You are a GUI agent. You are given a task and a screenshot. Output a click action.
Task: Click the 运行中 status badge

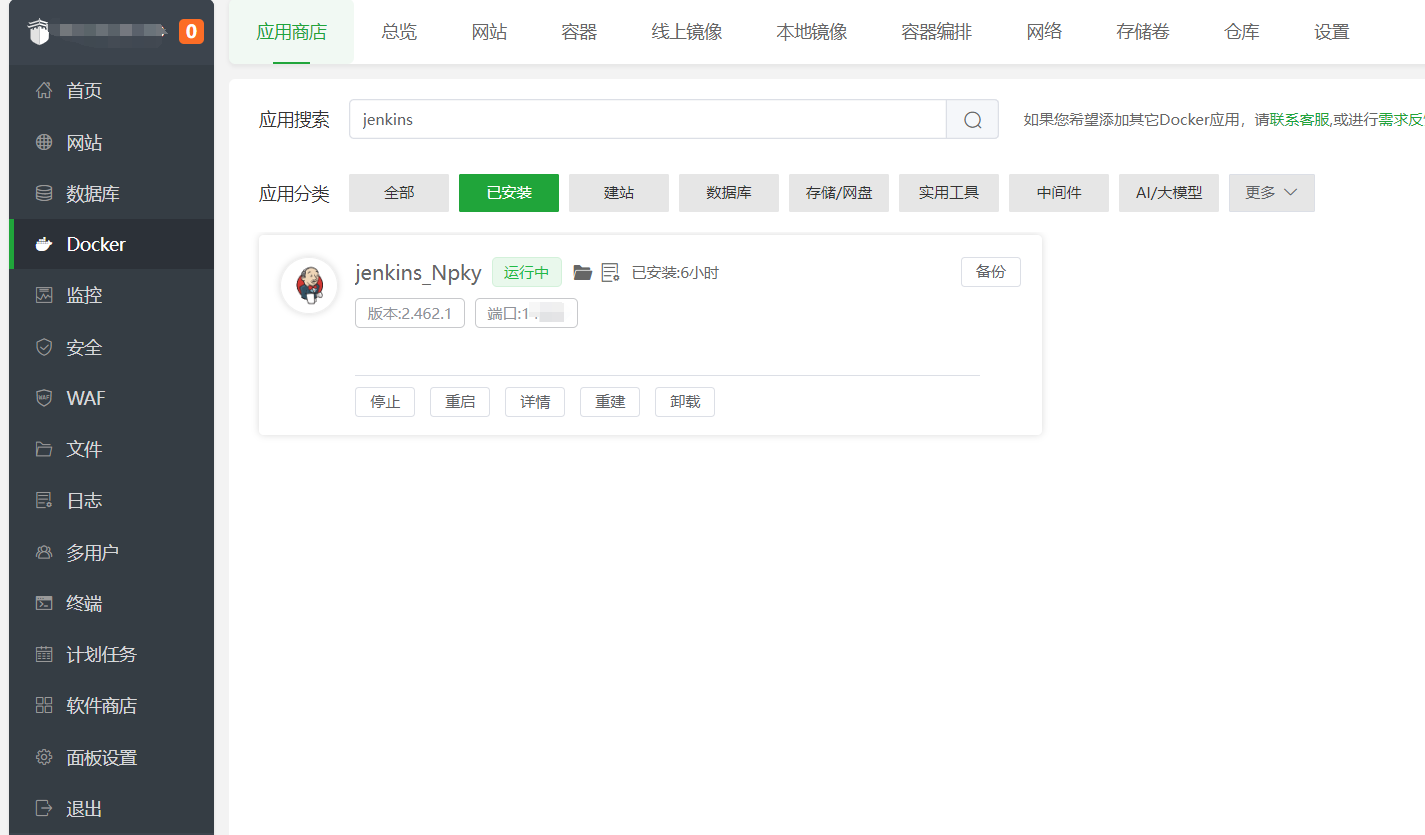(527, 272)
